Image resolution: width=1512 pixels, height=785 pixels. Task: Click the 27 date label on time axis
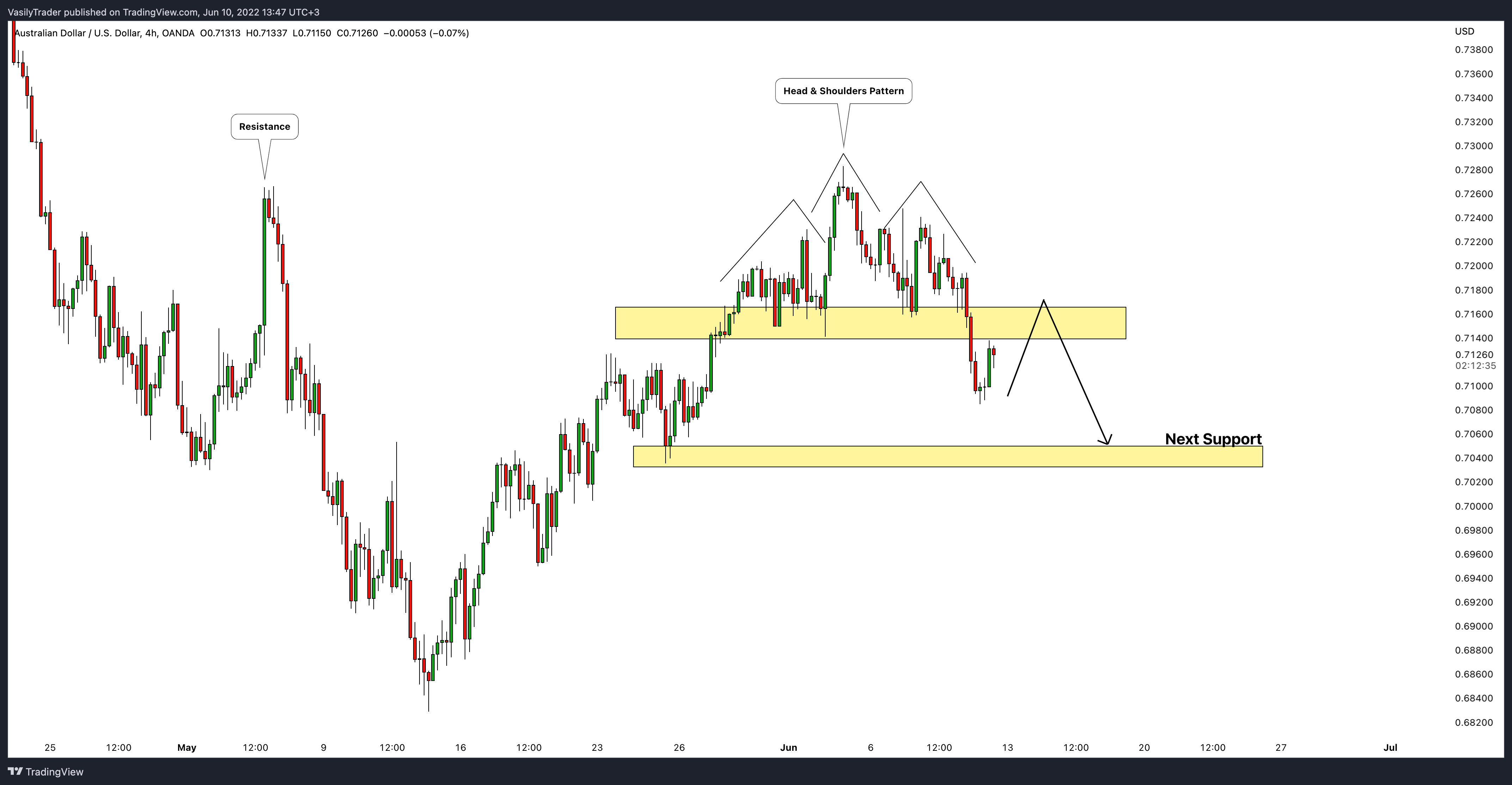[x=1281, y=748]
